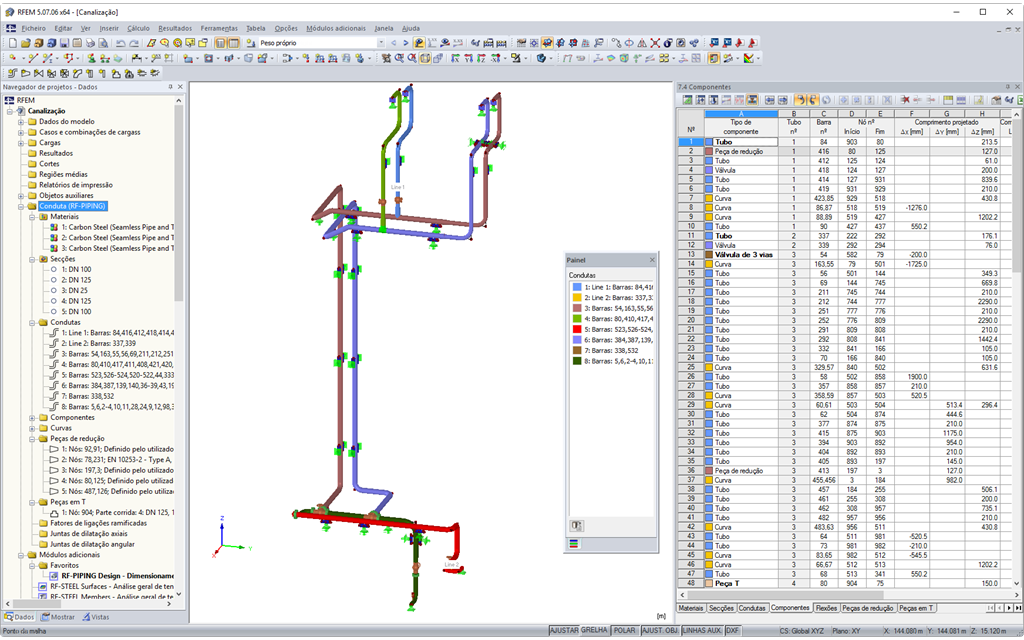Toggle the transparent display mode icon
This screenshot has width=1024, height=640.
click(424, 58)
